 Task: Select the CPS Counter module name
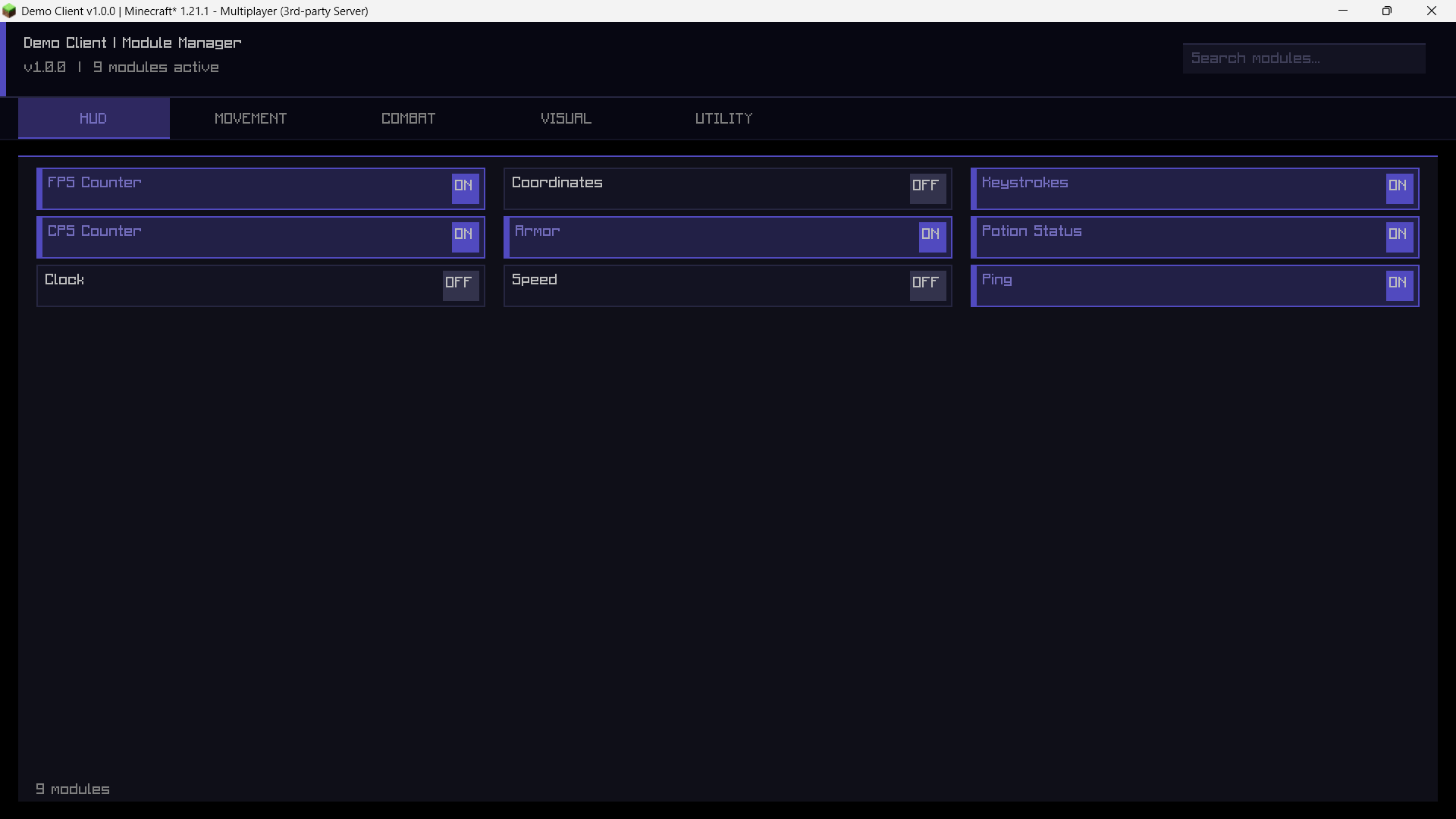[x=95, y=231]
